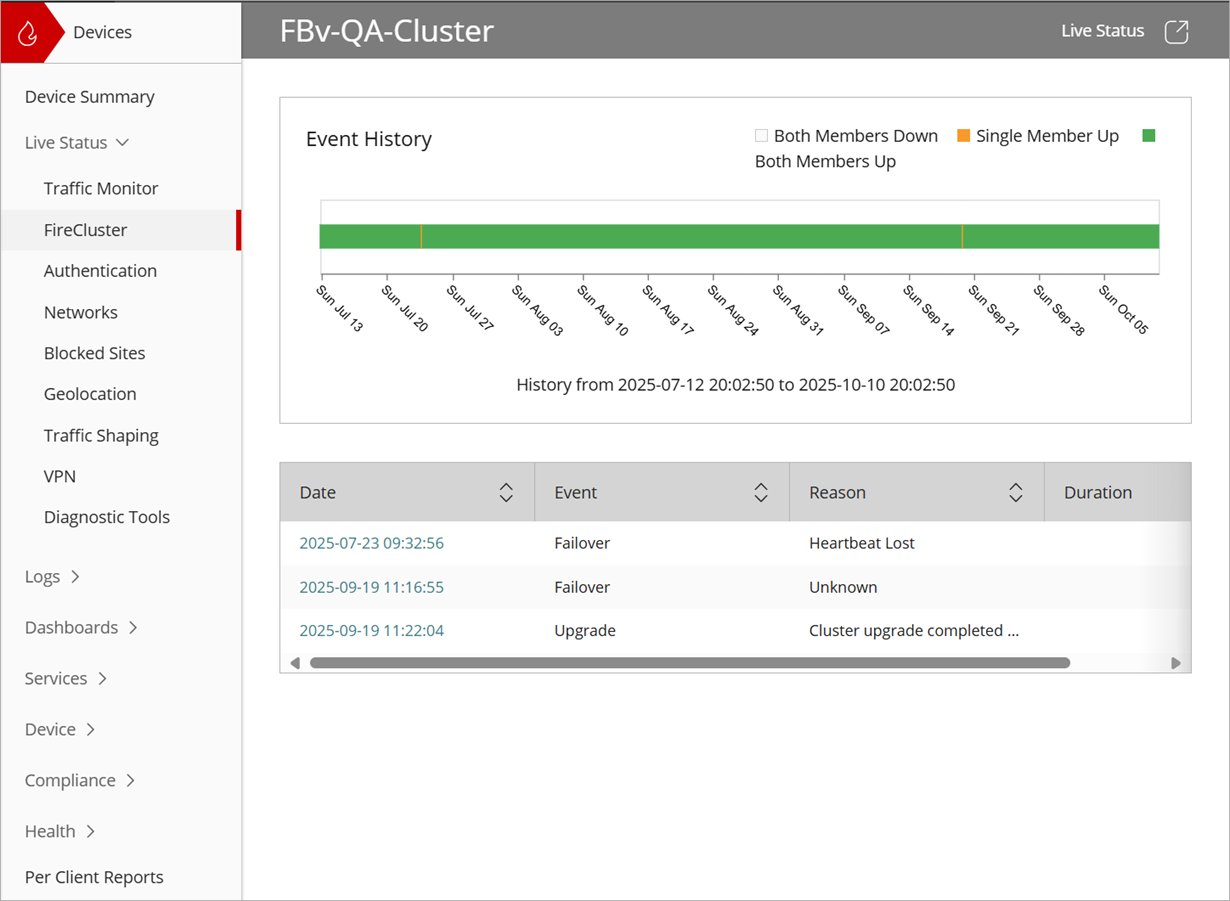Click the right arrow on the table scrollbar

[x=1177, y=662]
